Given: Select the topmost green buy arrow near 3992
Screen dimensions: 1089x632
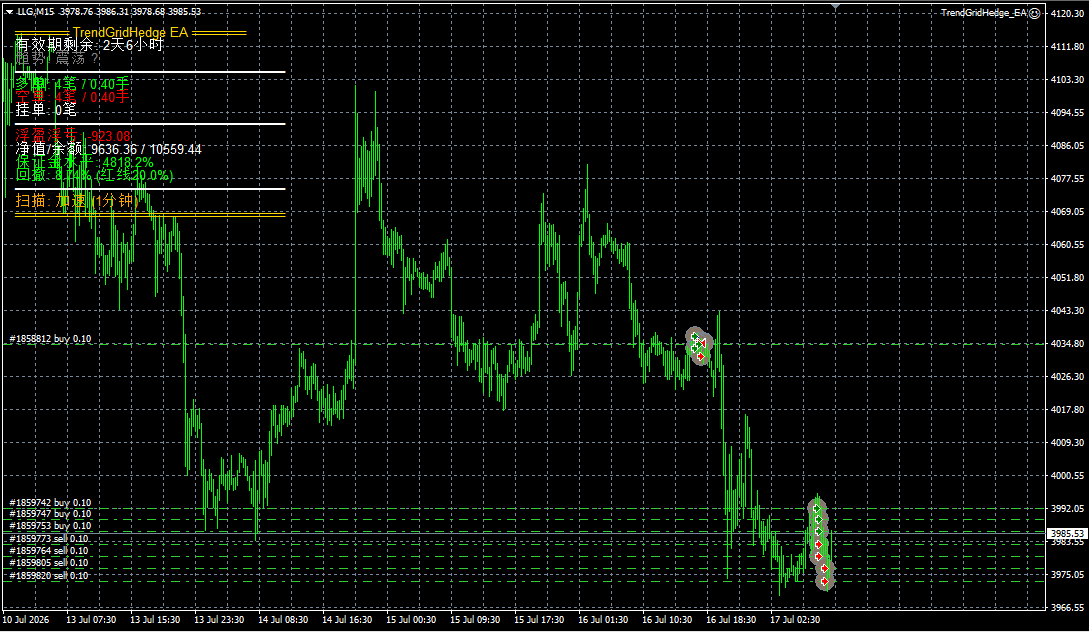Looking at the screenshot, I should coord(817,508).
